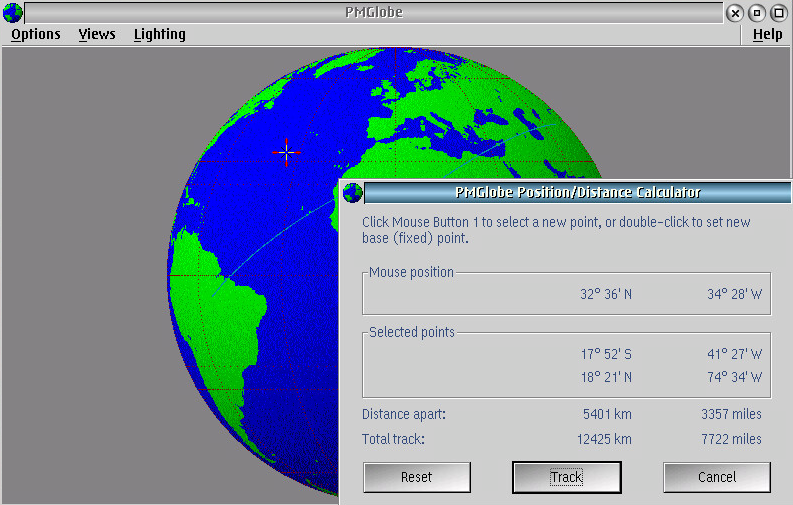Click the 'Selected points' group label

412,332
